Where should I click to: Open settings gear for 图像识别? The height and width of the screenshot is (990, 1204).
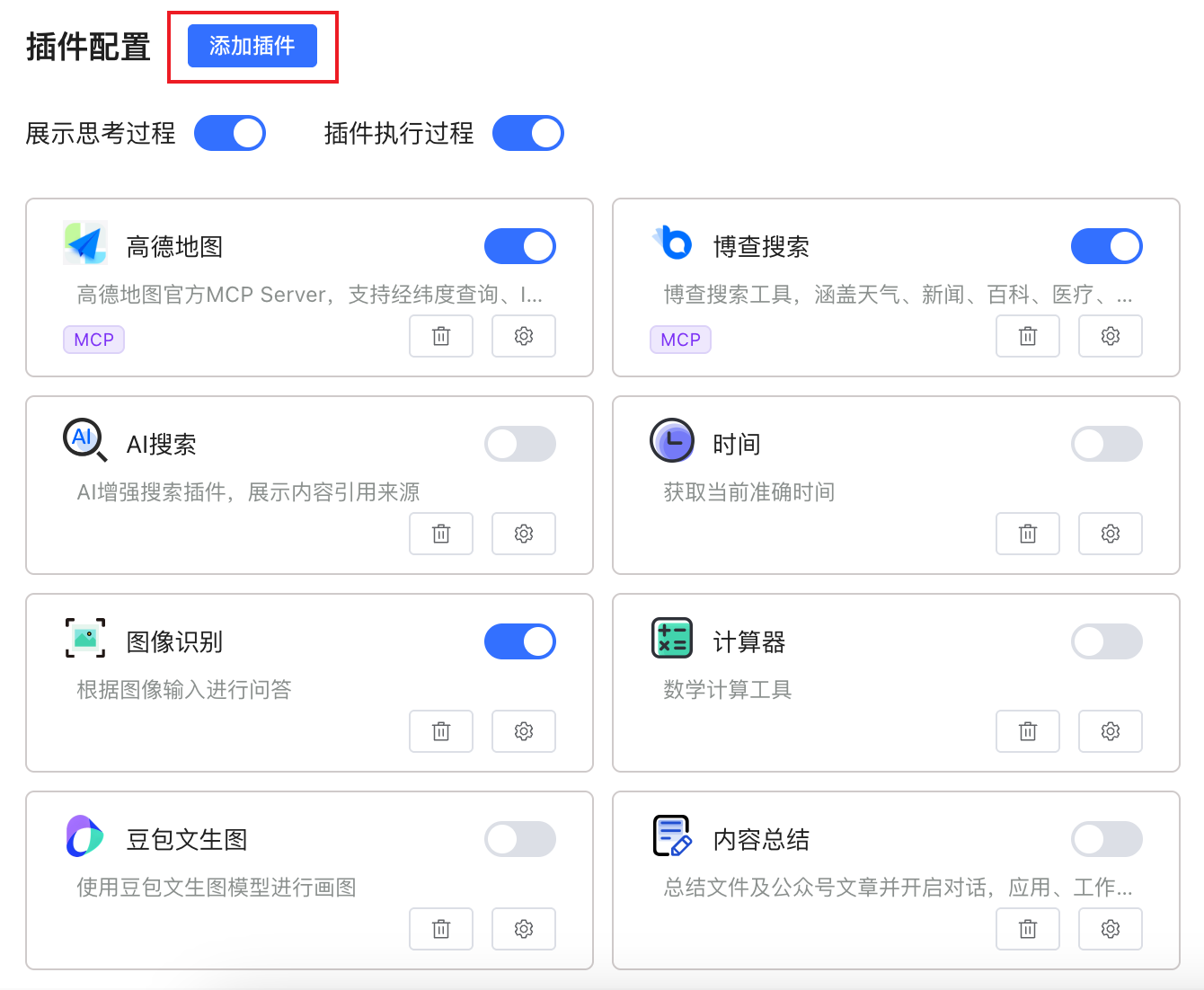point(524,731)
